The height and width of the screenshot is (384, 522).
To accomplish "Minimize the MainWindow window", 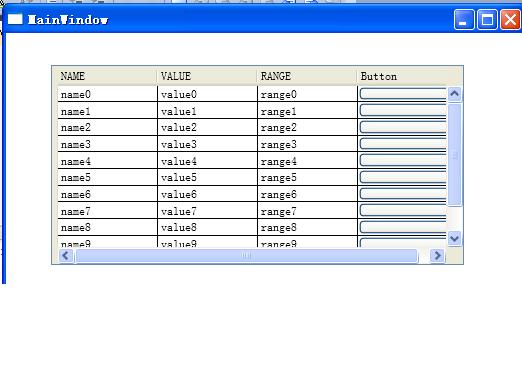I will [464, 20].
